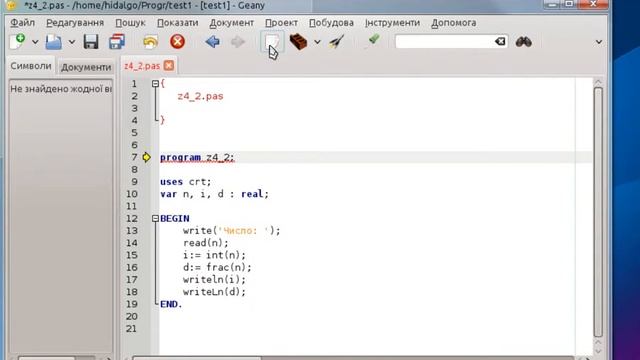Open the Інструменти menu

[392, 23]
